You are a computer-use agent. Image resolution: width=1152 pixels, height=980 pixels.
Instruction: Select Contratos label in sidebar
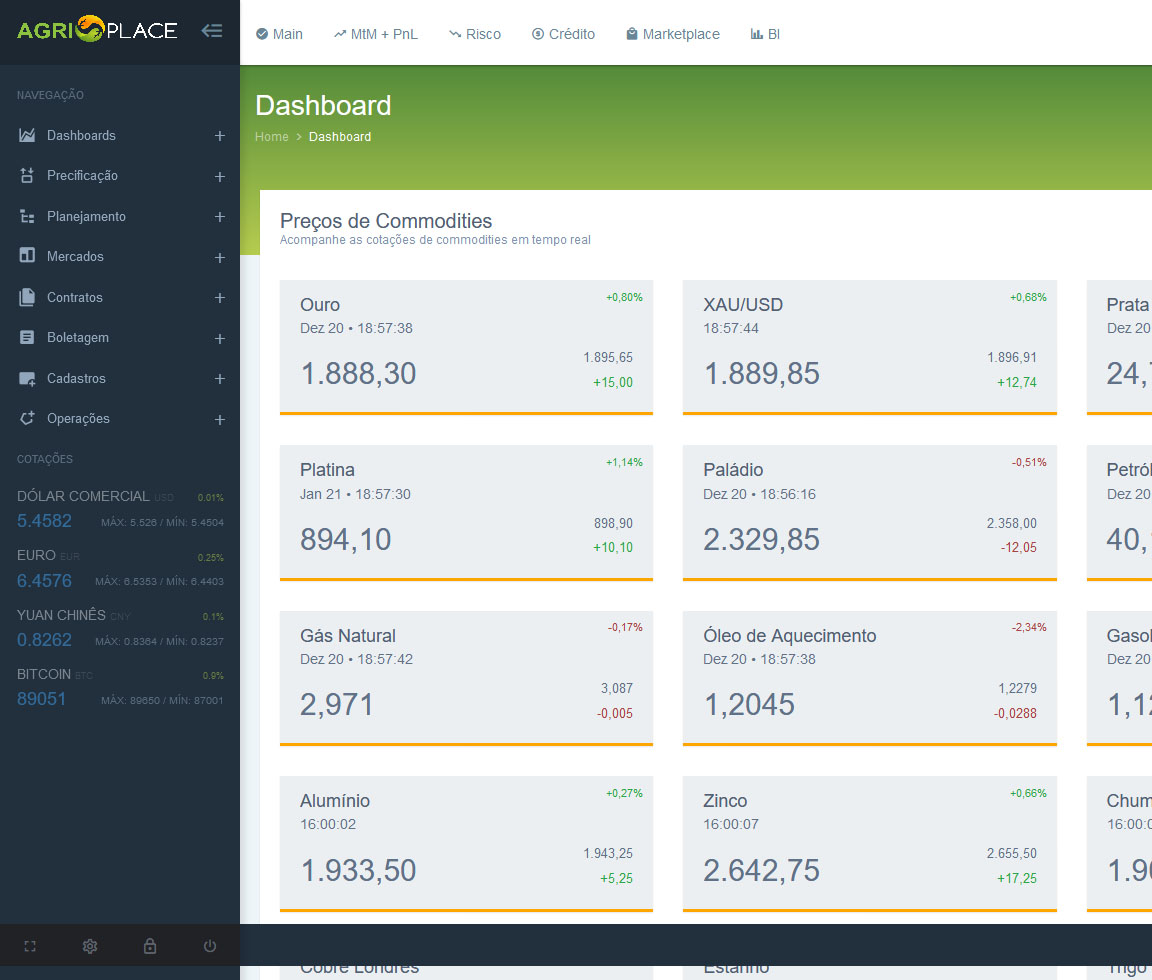pyautogui.click(x=75, y=298)
